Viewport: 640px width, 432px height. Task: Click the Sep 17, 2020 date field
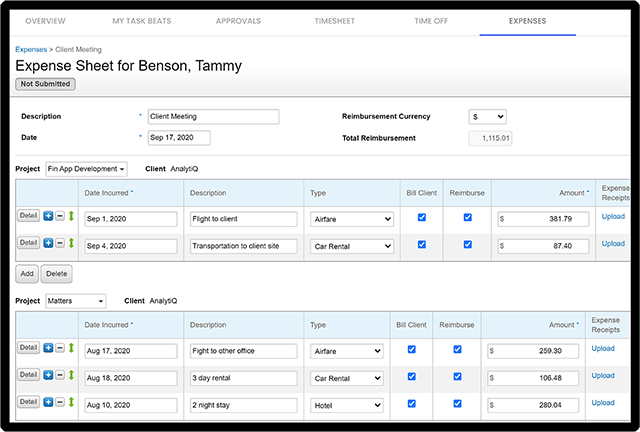click(179, 138)
